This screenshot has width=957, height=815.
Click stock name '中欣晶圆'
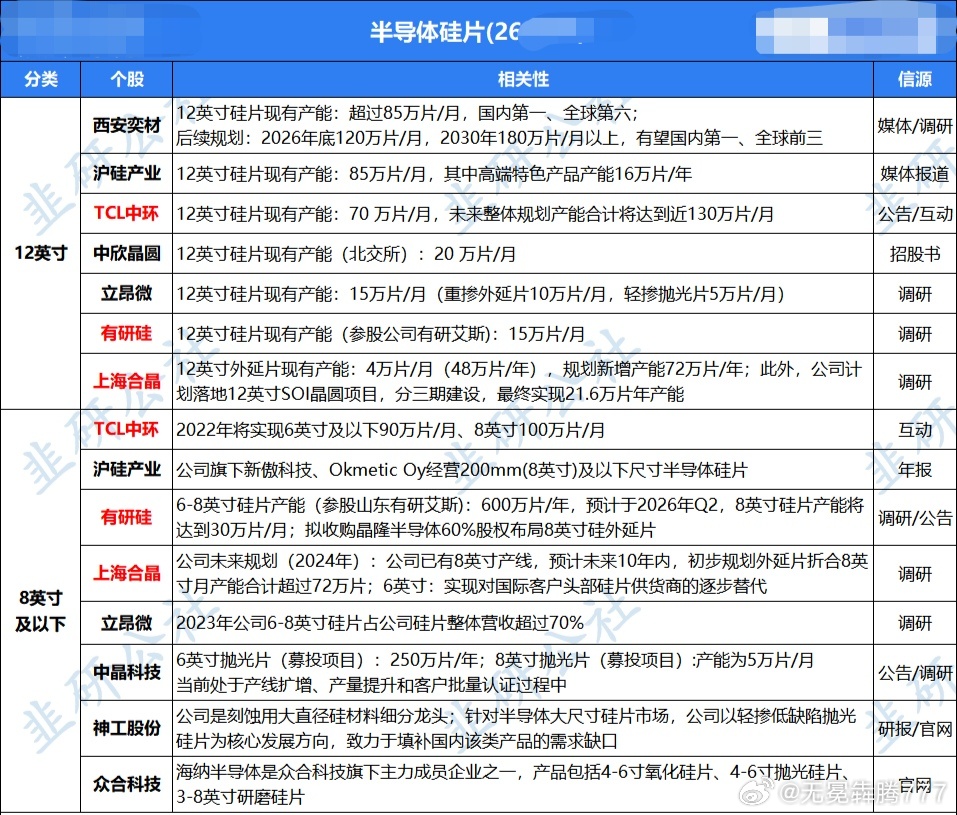click(127, 253)
